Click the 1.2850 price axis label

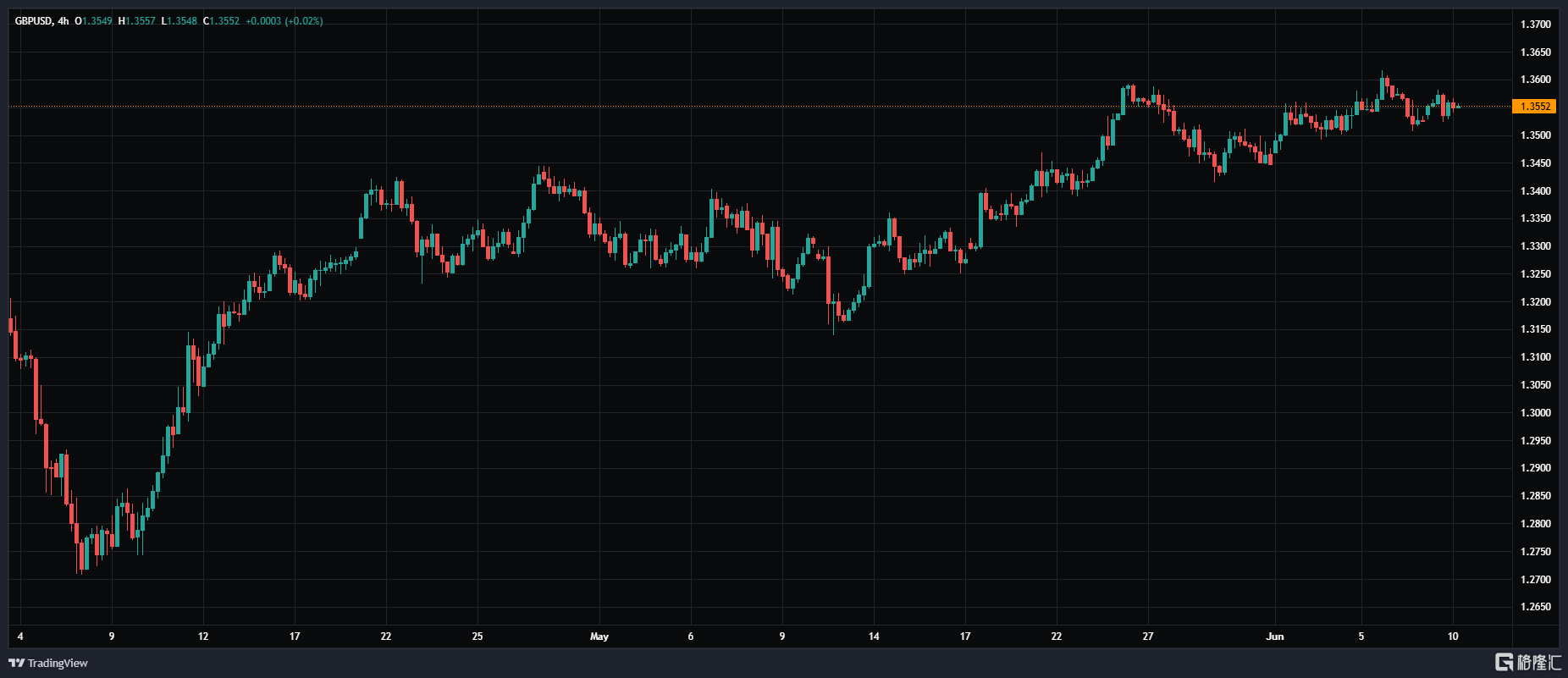[1535, 496]
